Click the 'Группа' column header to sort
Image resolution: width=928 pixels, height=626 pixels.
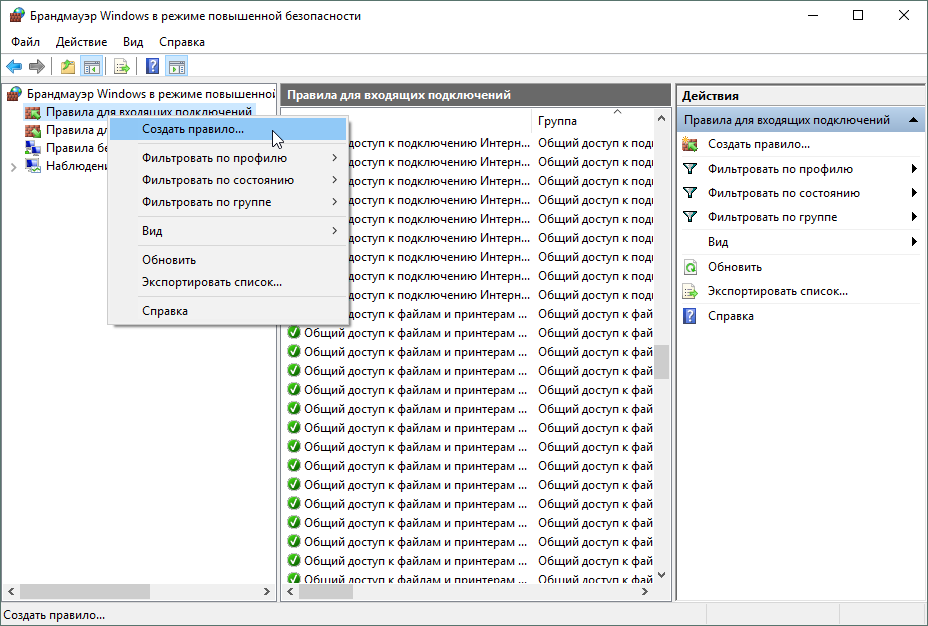coord(557,121)
